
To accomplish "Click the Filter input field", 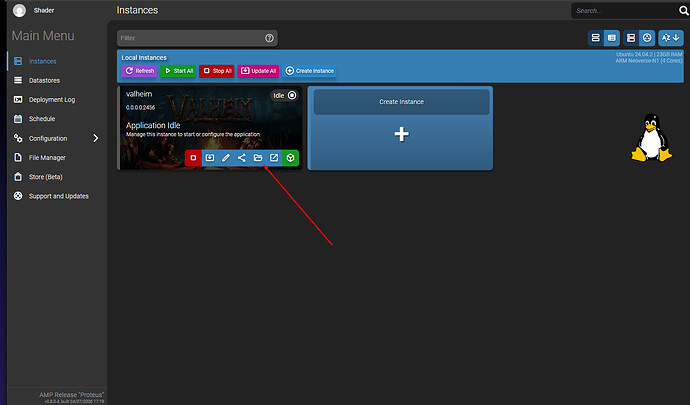I will click(197, 38).
